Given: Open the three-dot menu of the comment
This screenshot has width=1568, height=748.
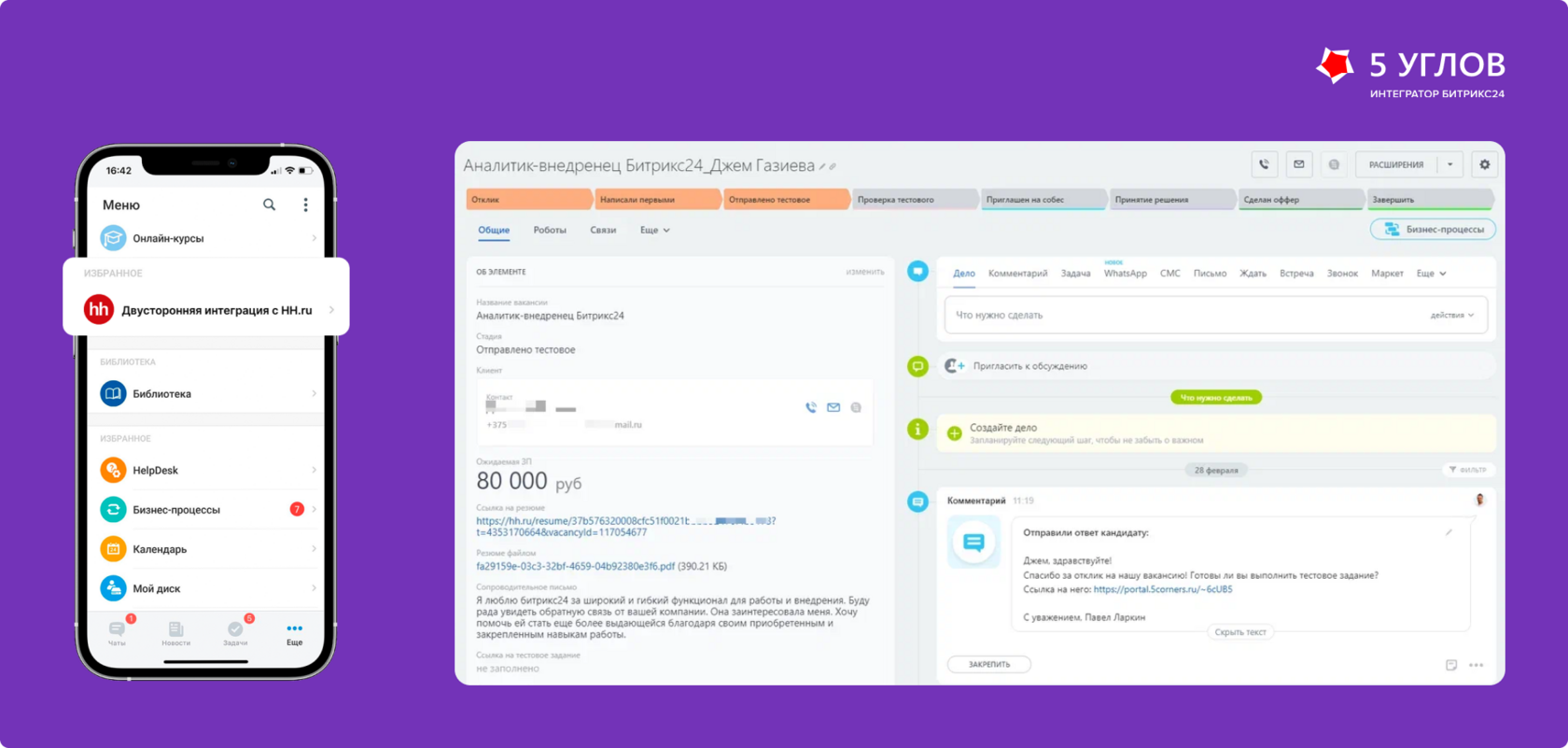Looking at the screenshot, I should (x=1476, y=665).
